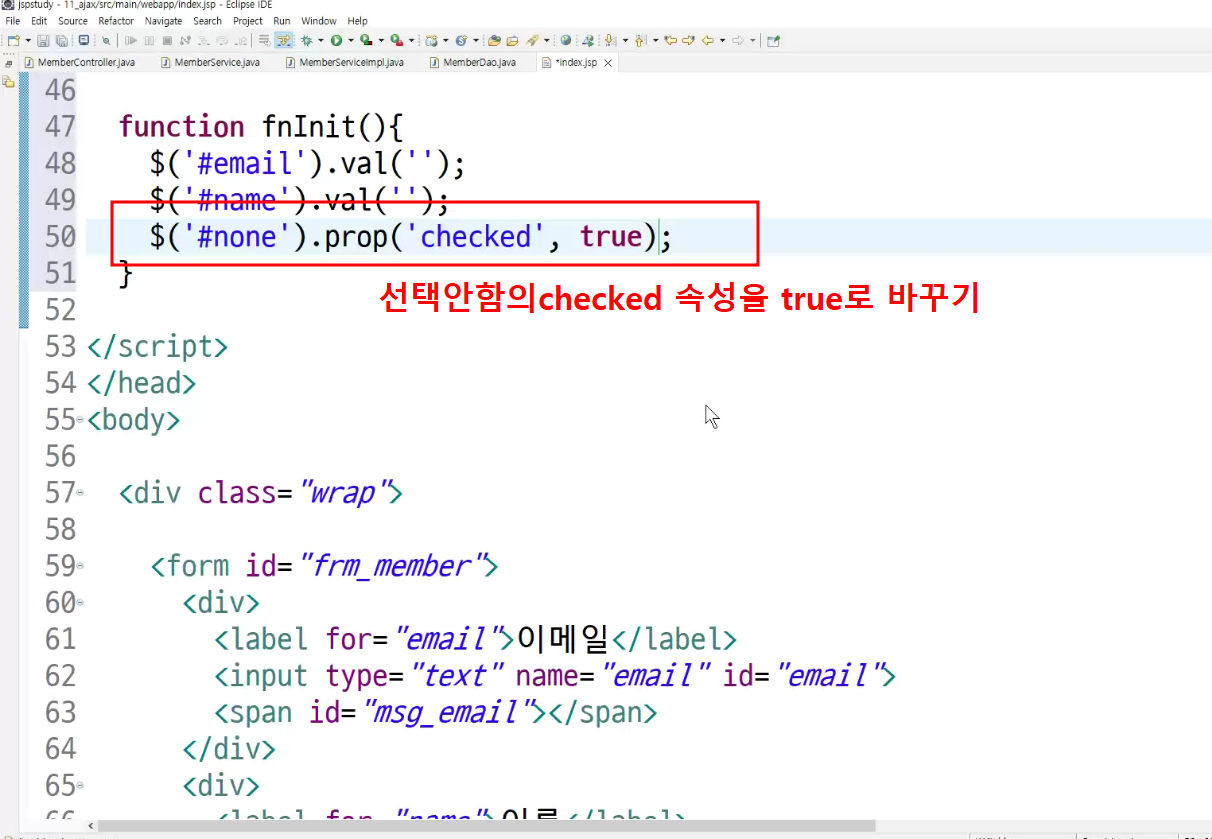Screen dimensions: 1212x839
Task: Click the Step Over icon
Action: point(222,40)
